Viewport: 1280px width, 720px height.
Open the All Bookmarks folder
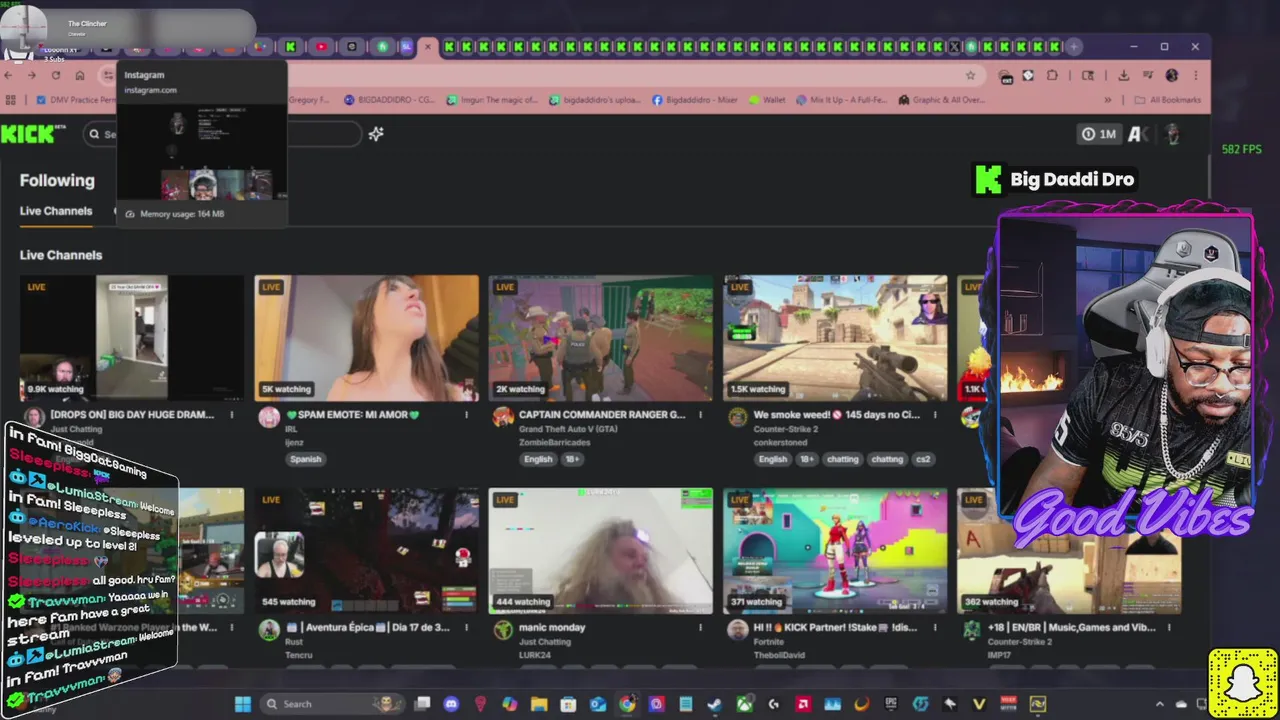point(1167,100)
